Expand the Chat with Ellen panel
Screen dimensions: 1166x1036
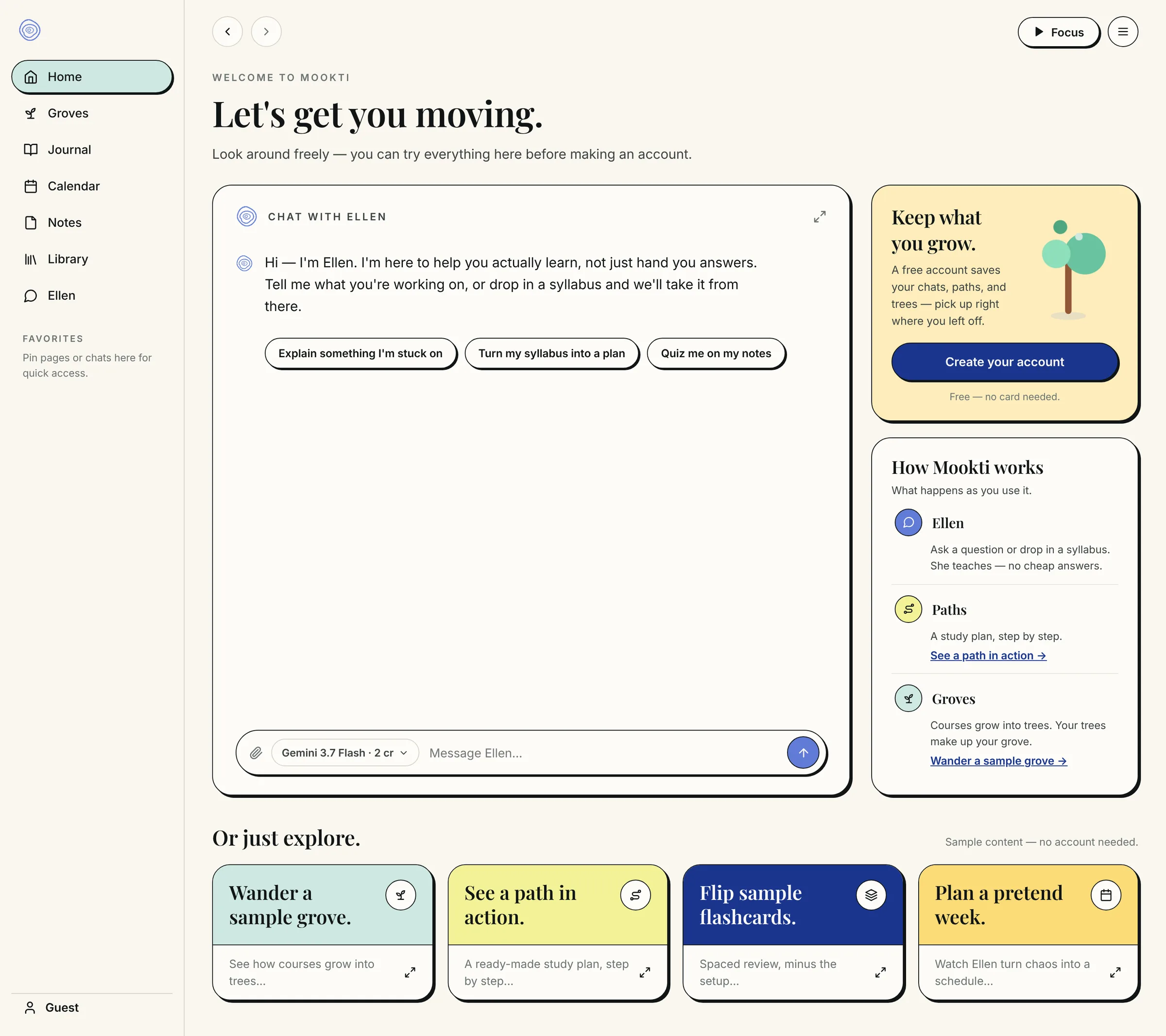coord(820,217)
